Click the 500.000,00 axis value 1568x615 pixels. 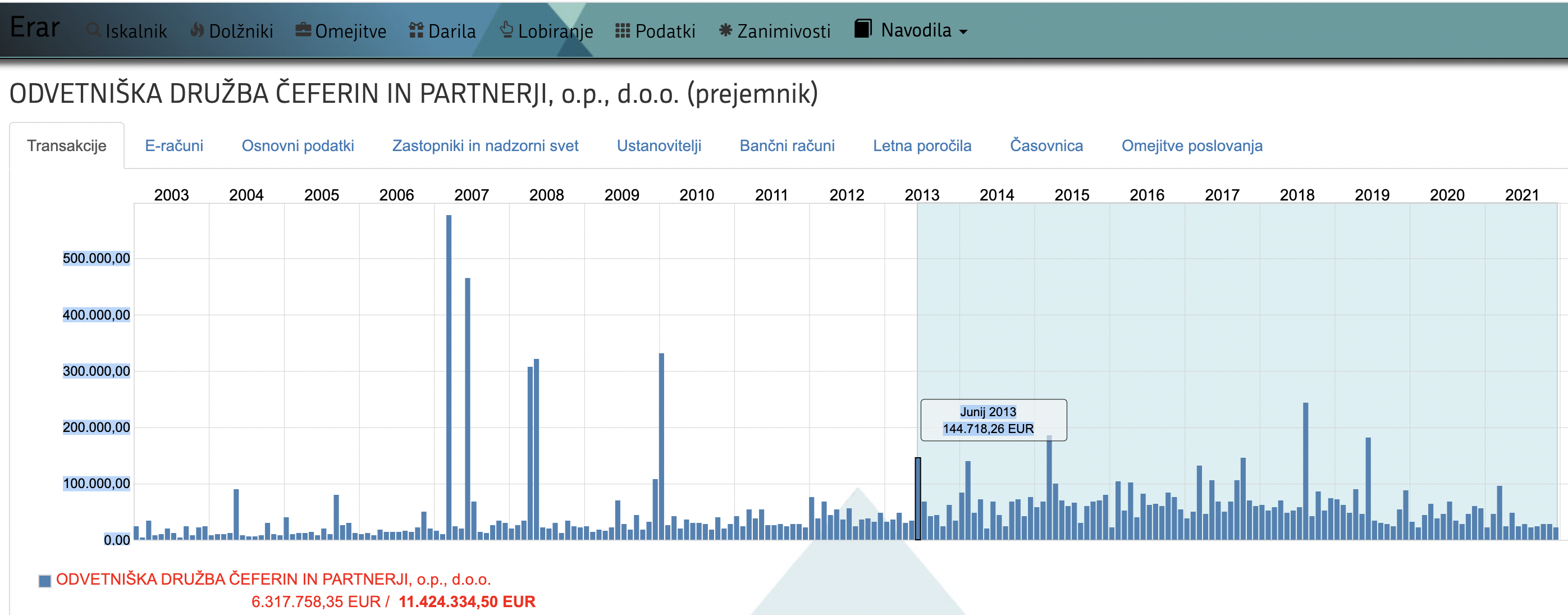[x=96, y=258]
